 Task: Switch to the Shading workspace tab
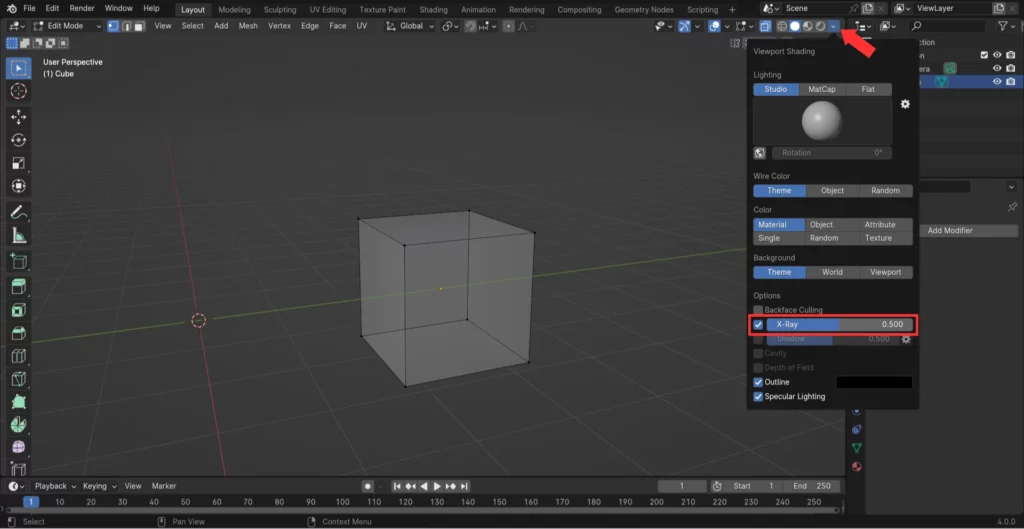pyautogui.click(x=434, y=10)
